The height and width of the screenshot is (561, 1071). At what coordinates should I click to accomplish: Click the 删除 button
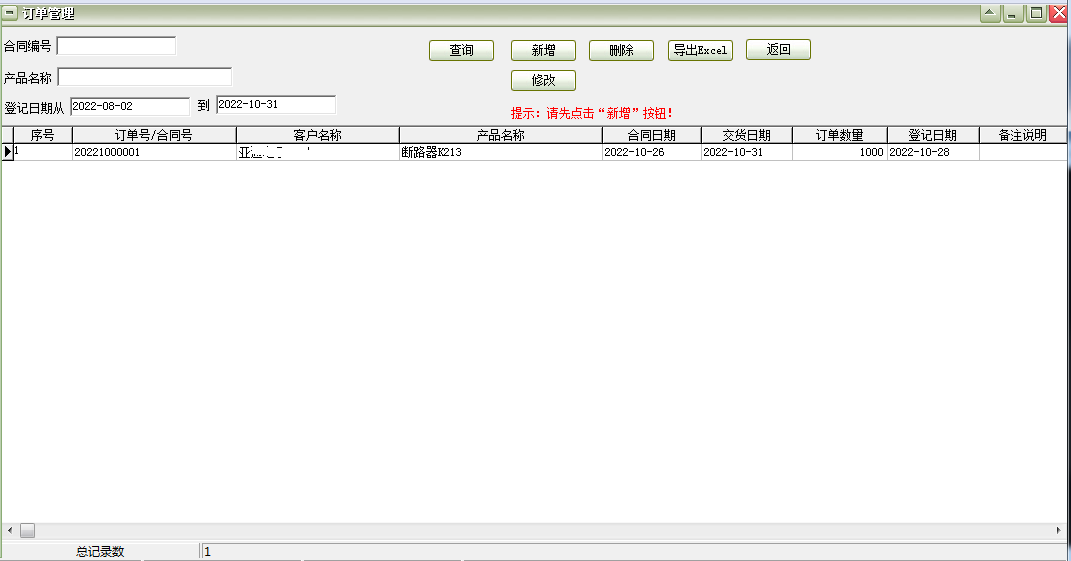point(621,50)
